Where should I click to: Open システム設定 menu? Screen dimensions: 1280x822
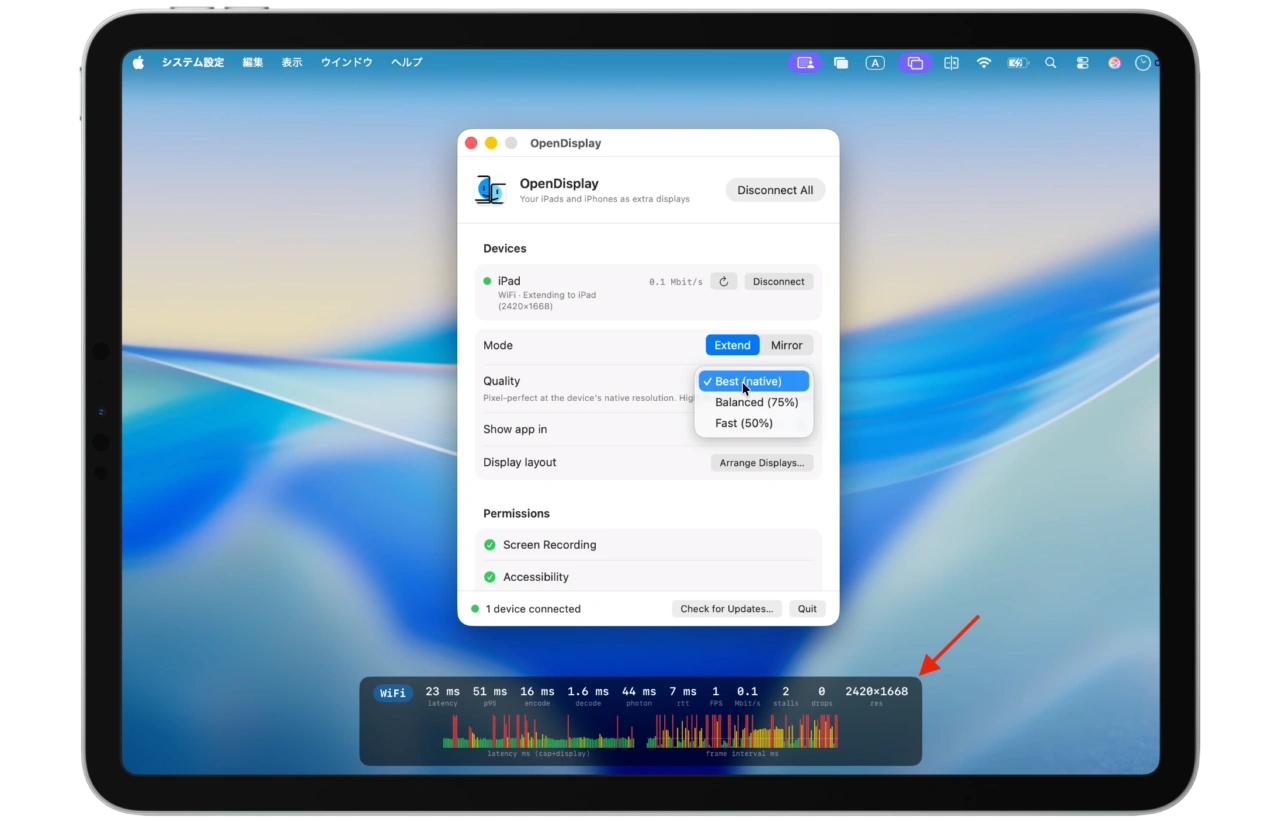click(x=193, y=62)
